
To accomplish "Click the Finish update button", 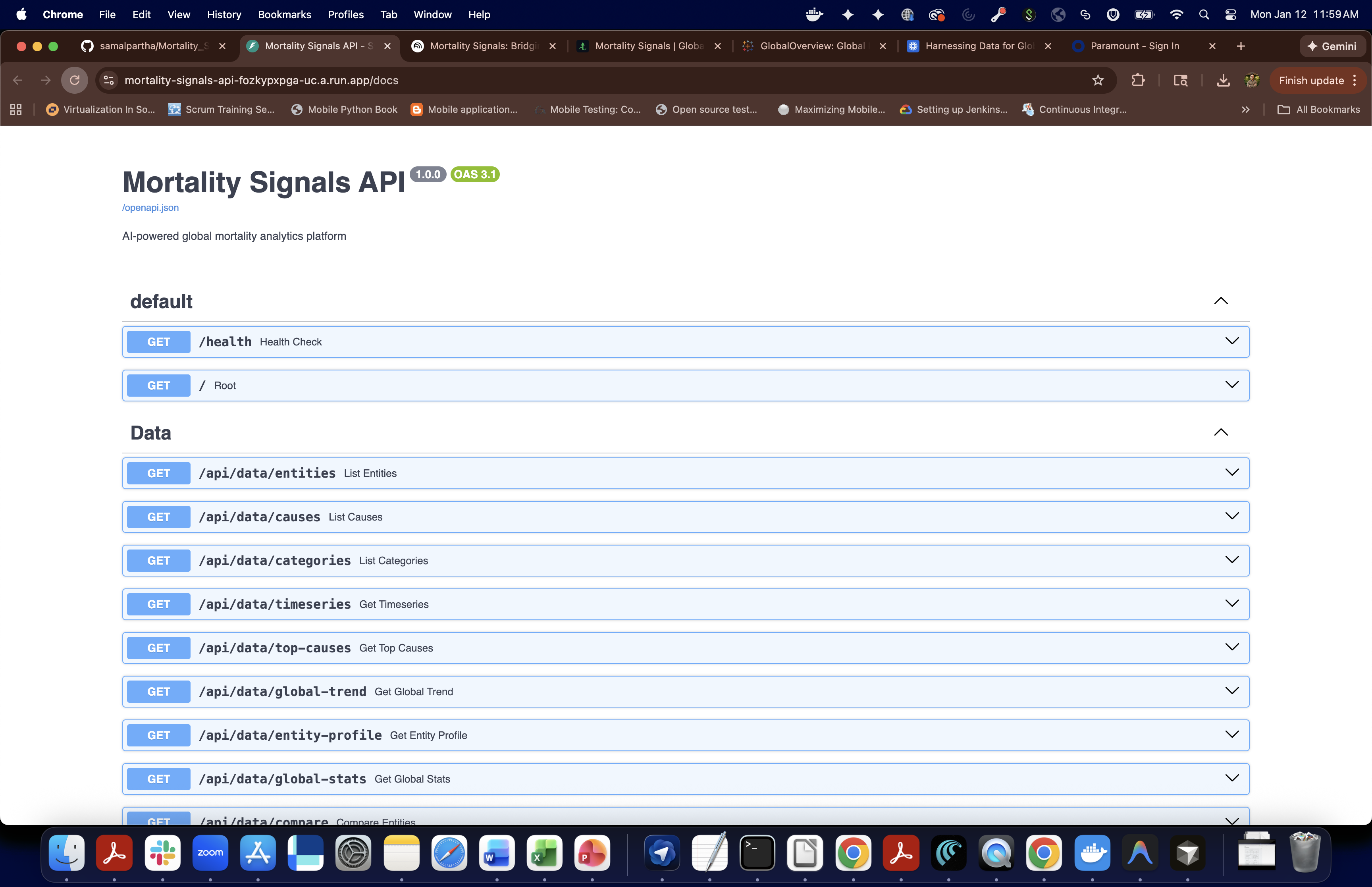I will click(x=1311, y=80).
